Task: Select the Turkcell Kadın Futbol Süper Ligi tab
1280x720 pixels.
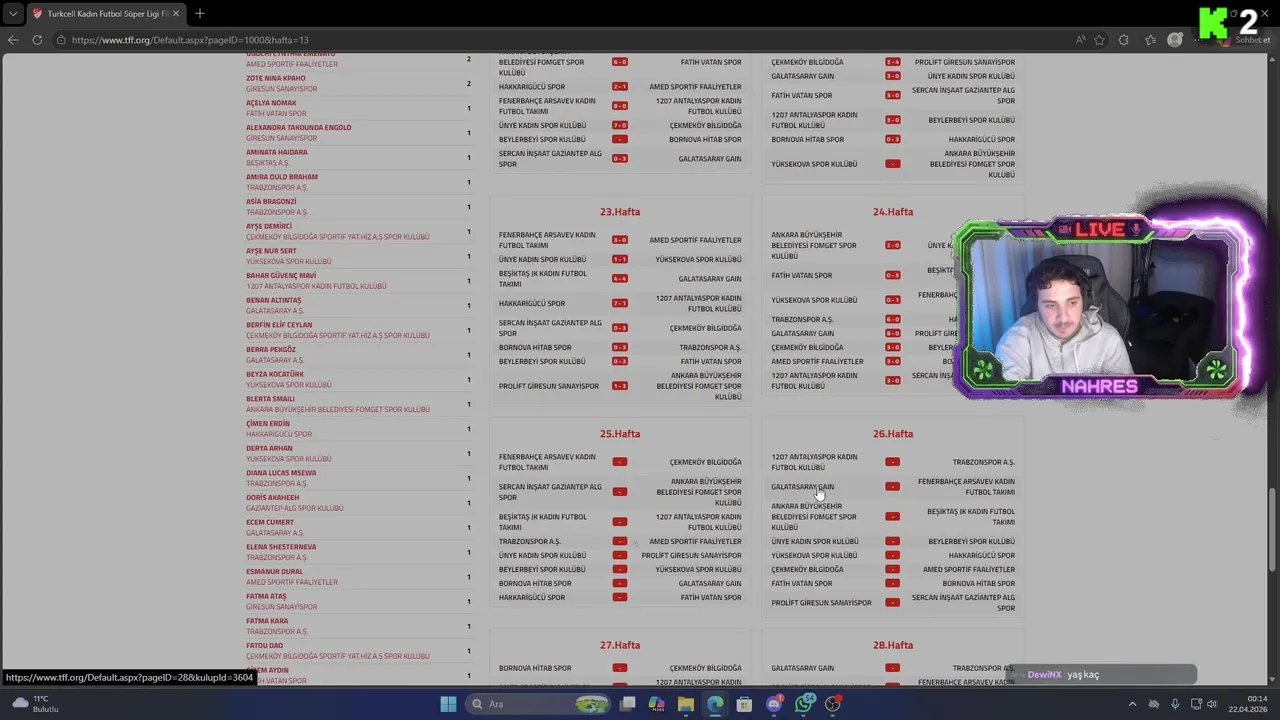Action: 105,14
